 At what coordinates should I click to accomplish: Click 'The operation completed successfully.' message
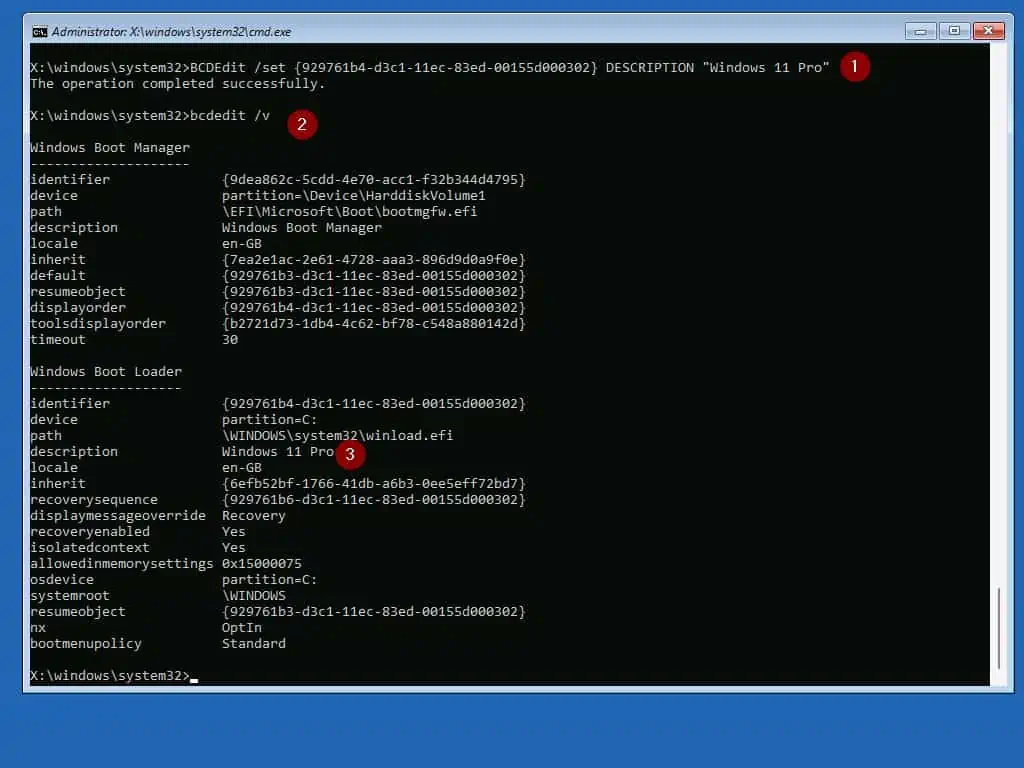tap(178, 84)
